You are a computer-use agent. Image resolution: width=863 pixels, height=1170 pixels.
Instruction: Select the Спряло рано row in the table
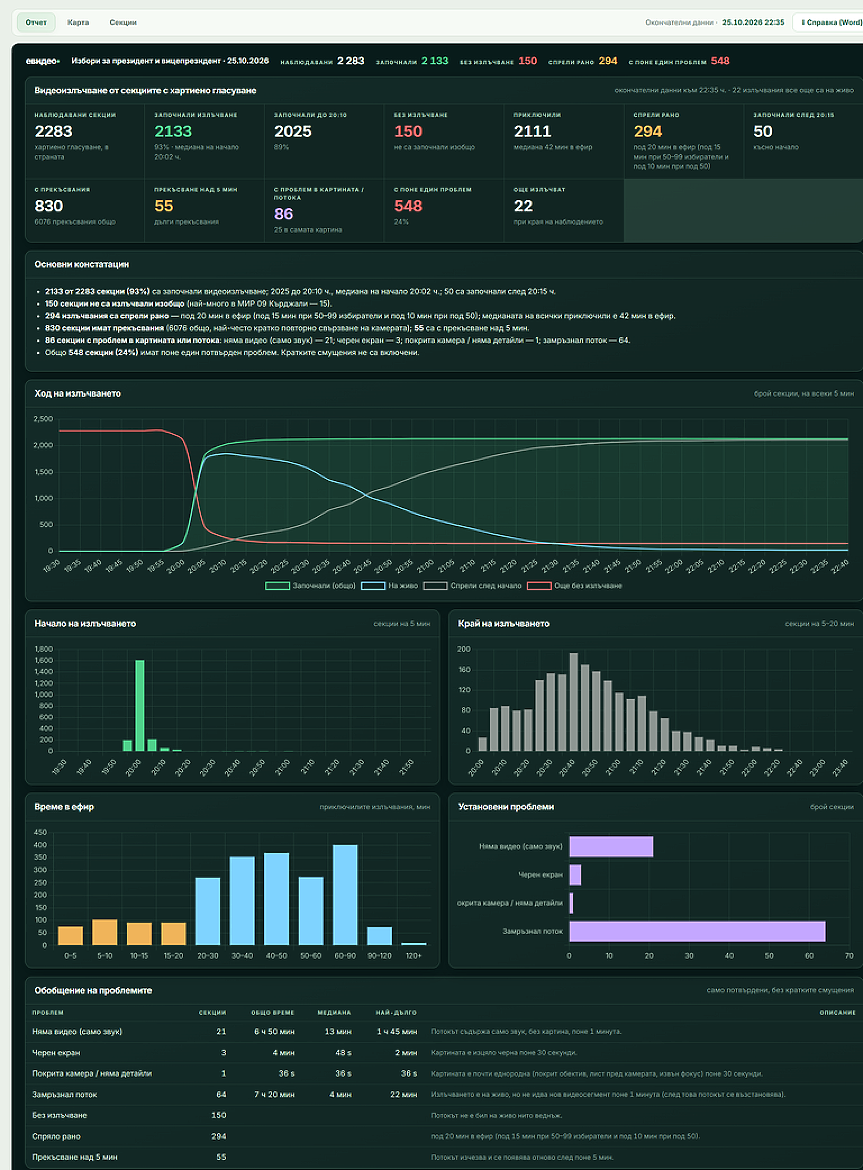444,1136
